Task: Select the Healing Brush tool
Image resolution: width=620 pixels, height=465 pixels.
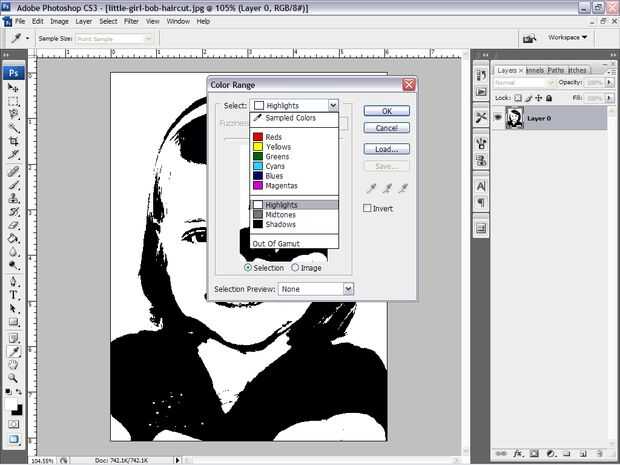Action: tap(13, 172)
